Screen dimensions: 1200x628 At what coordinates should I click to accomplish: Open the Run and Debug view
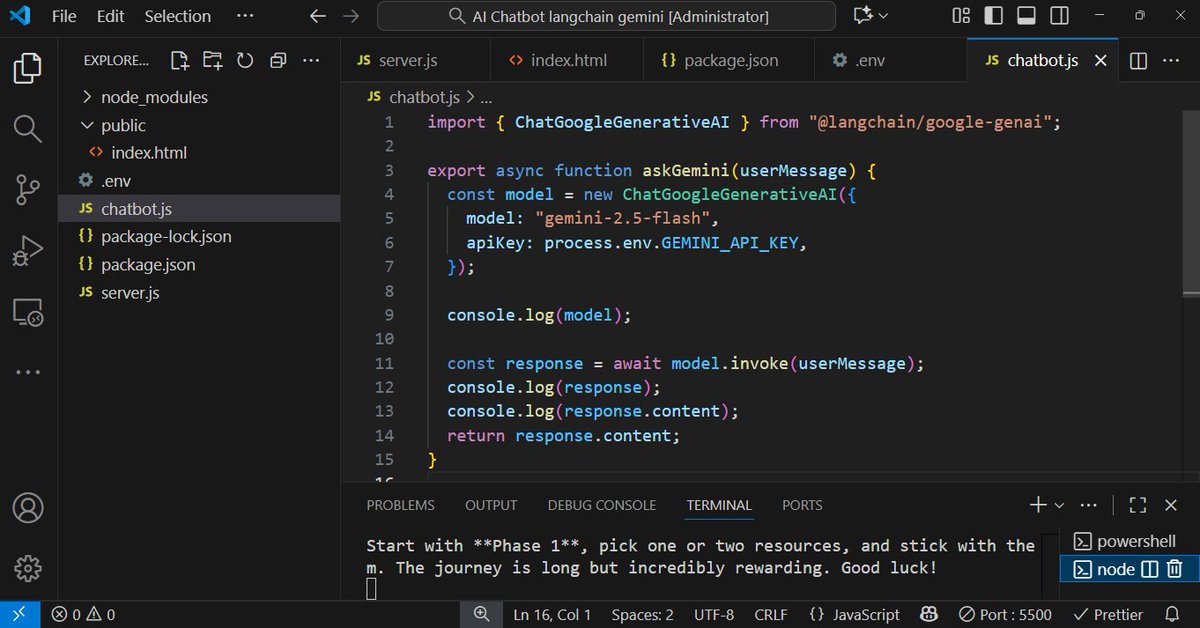(27, 250)
